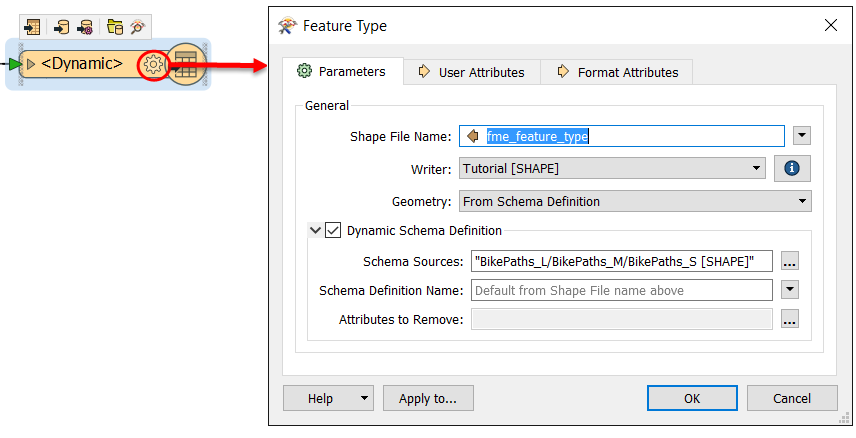The image size is (856, 438).
Task: Click the database with arrow icon in mini toolbar
Action: click(61, 26)
